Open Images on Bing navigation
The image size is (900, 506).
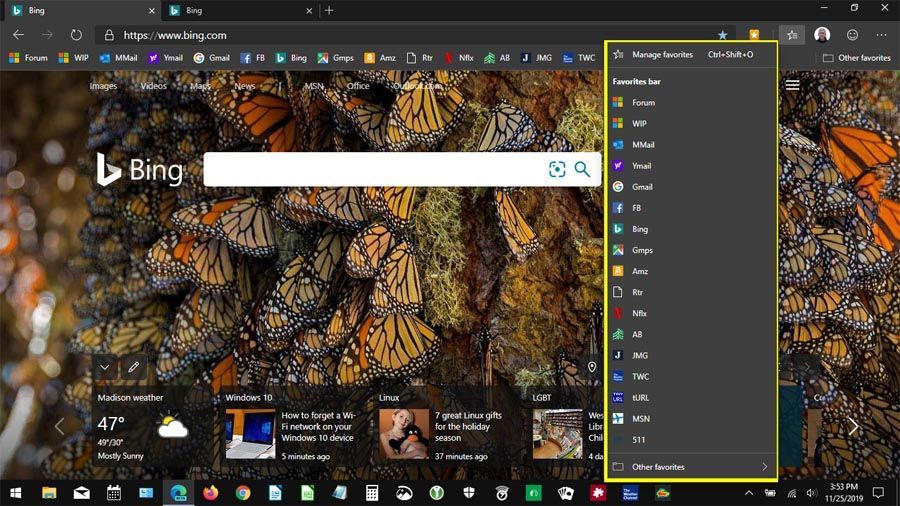pyautogui.click(x=103, y=86)
